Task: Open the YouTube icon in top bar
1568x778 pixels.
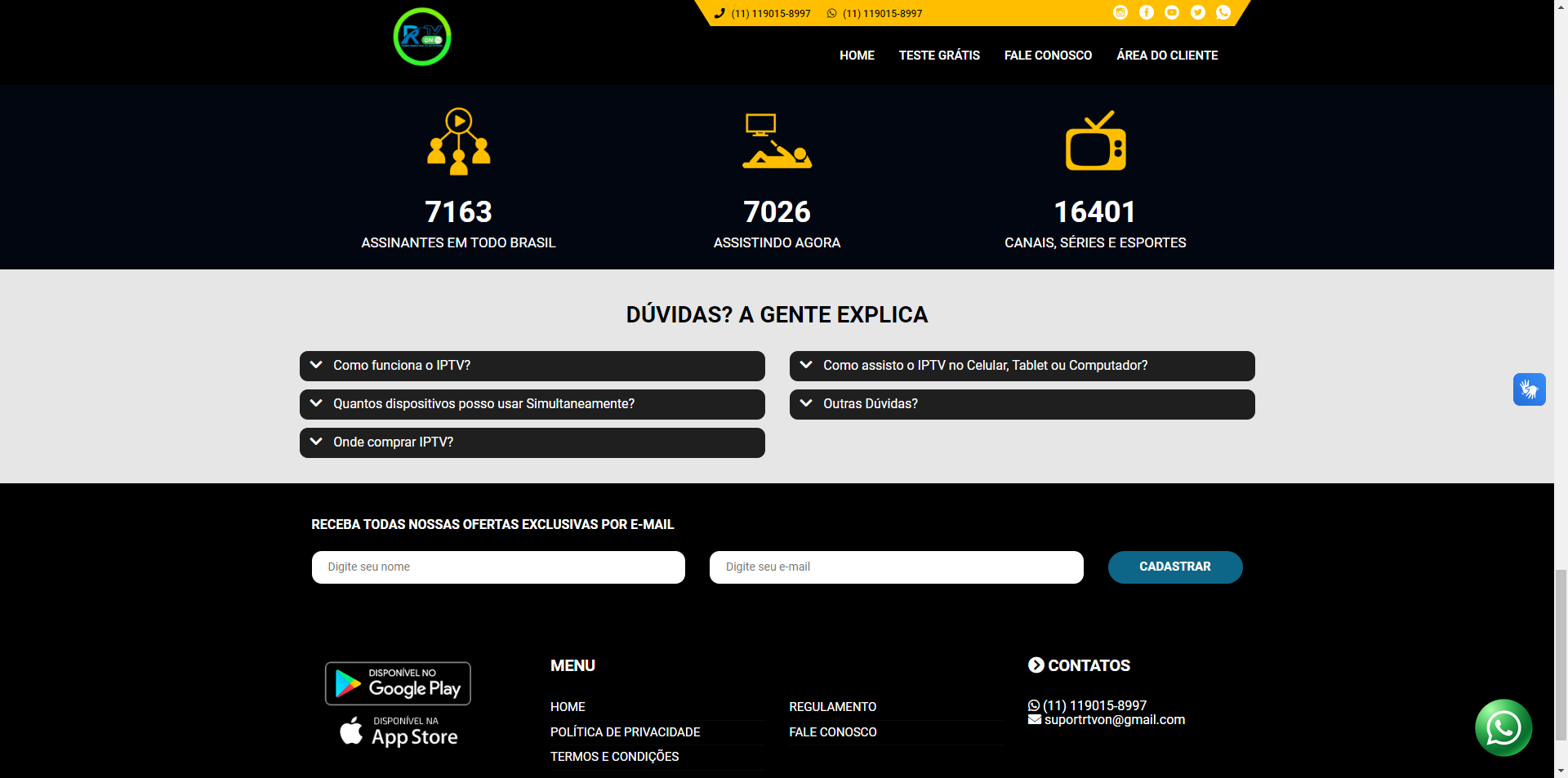Action: pyautogui.click(x=1172, y=12)
